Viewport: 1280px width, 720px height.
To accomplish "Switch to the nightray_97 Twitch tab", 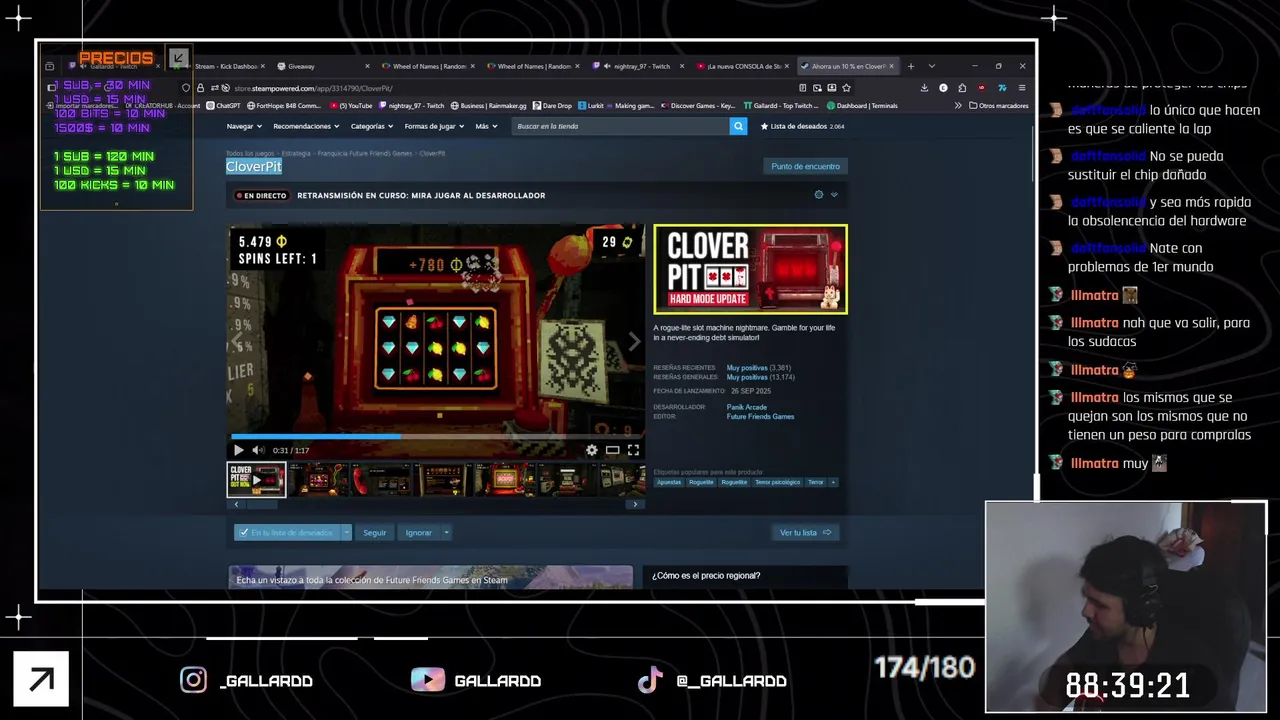I will coord(636,66).
